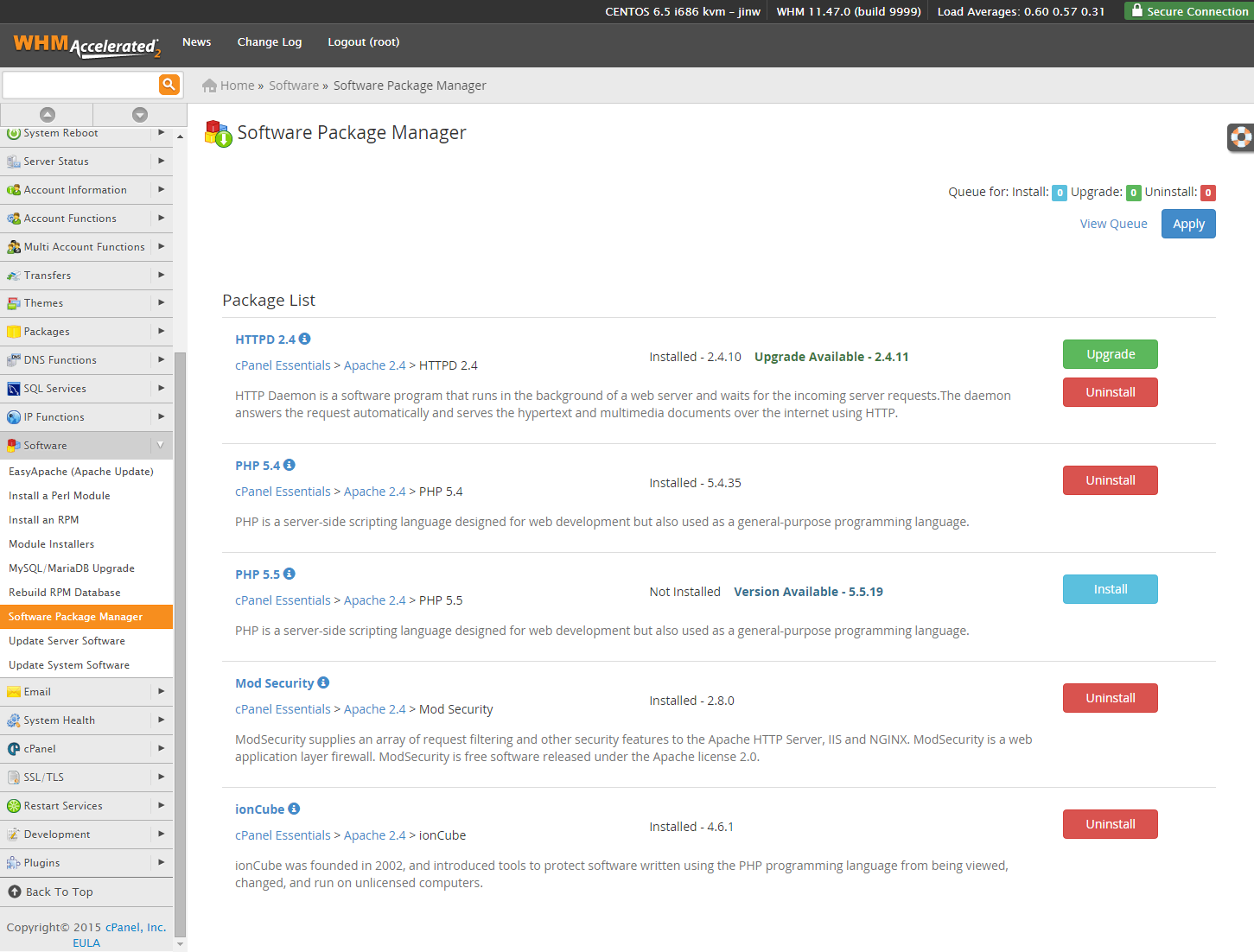
Task: Collapse the Software section arrow
Action: tap(161, 446)
